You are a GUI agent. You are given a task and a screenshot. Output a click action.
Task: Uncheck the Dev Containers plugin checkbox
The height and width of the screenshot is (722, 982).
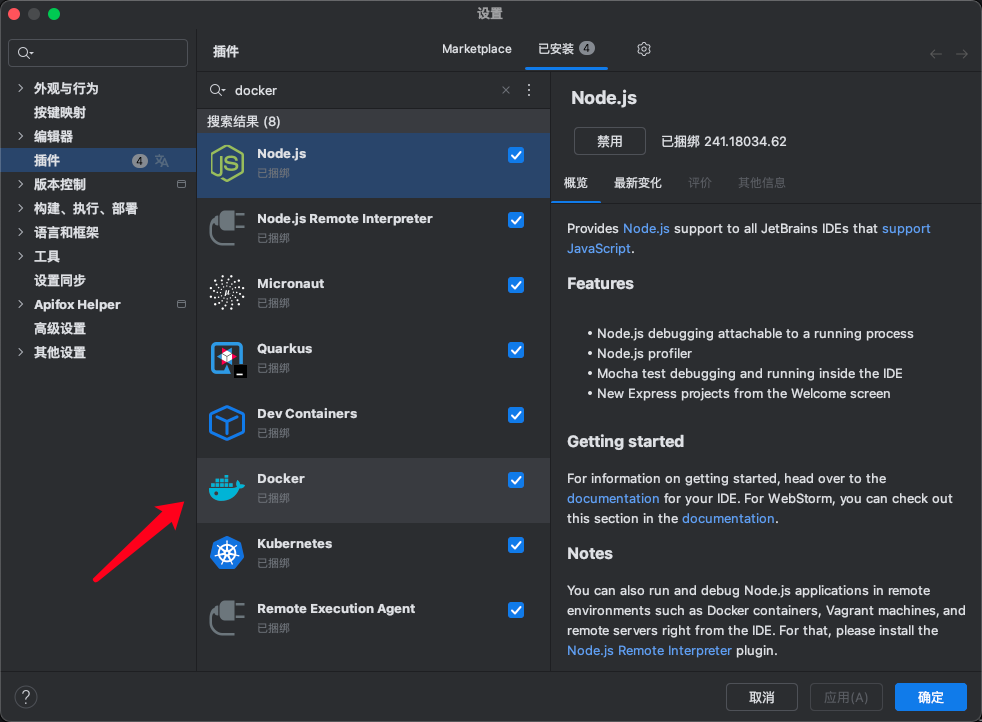coord(516,415)
